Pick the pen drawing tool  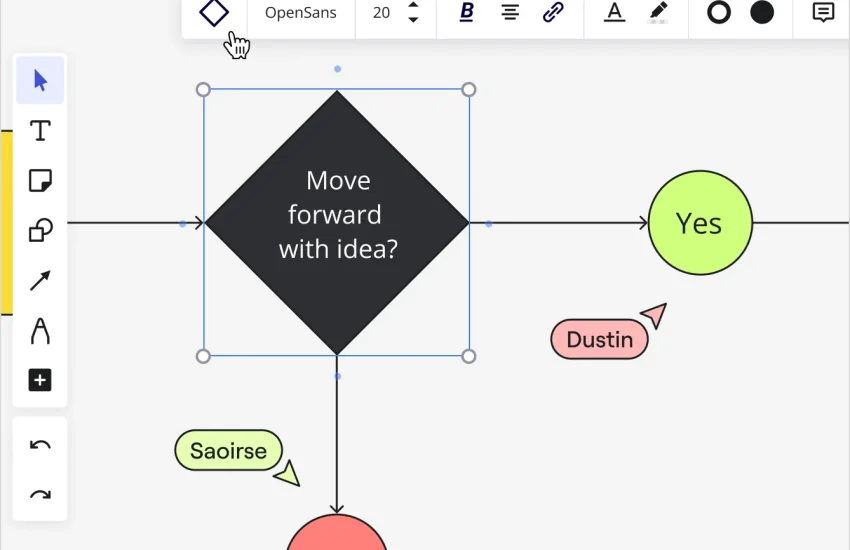click(40, 330)
